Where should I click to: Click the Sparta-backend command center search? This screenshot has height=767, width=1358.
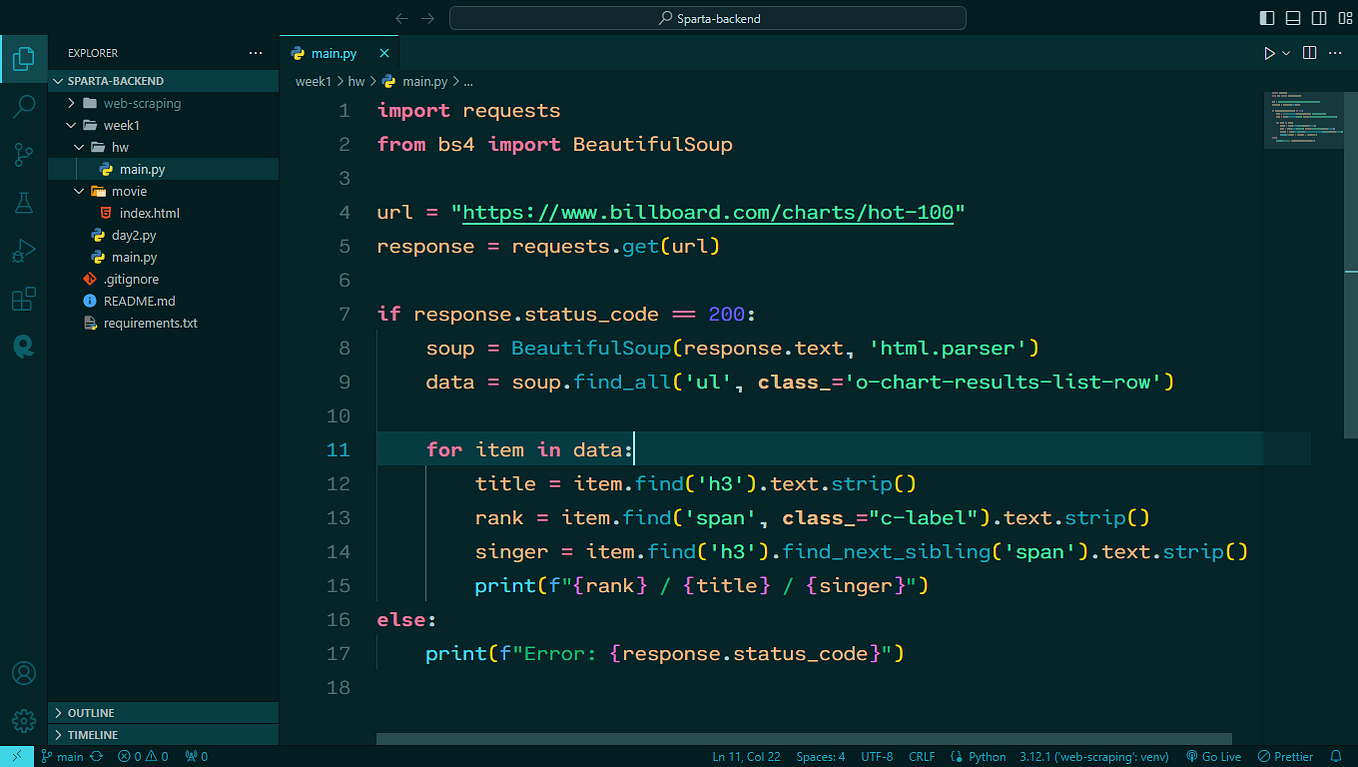707,17
